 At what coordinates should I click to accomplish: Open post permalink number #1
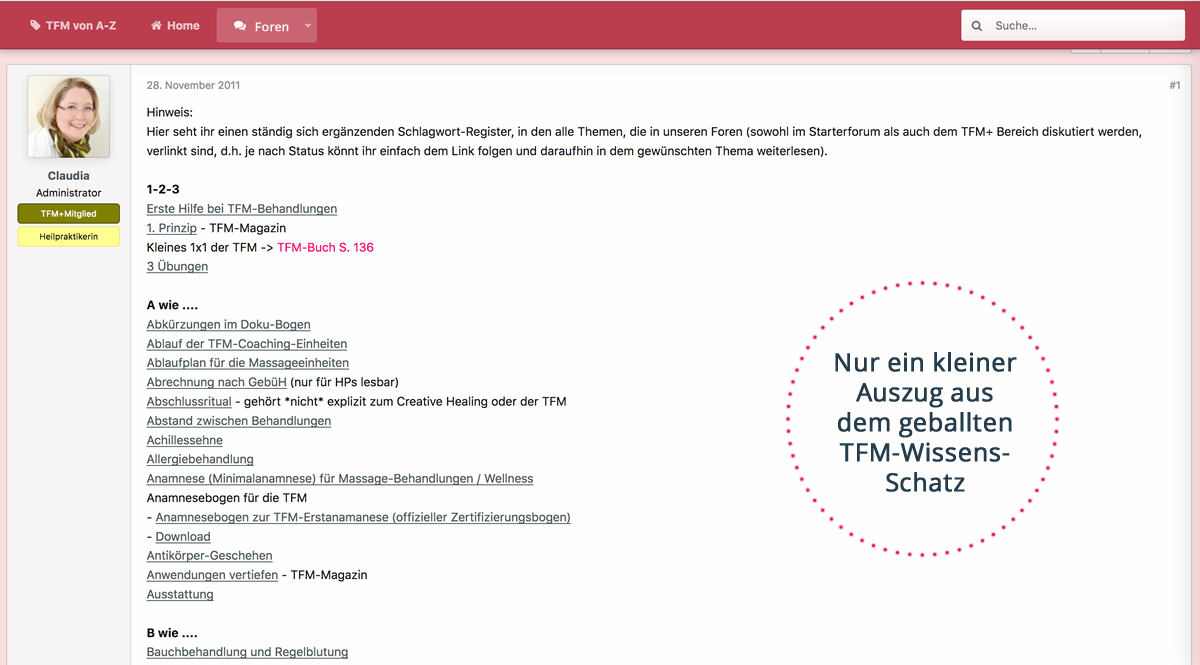click(x=1174, y=86)
